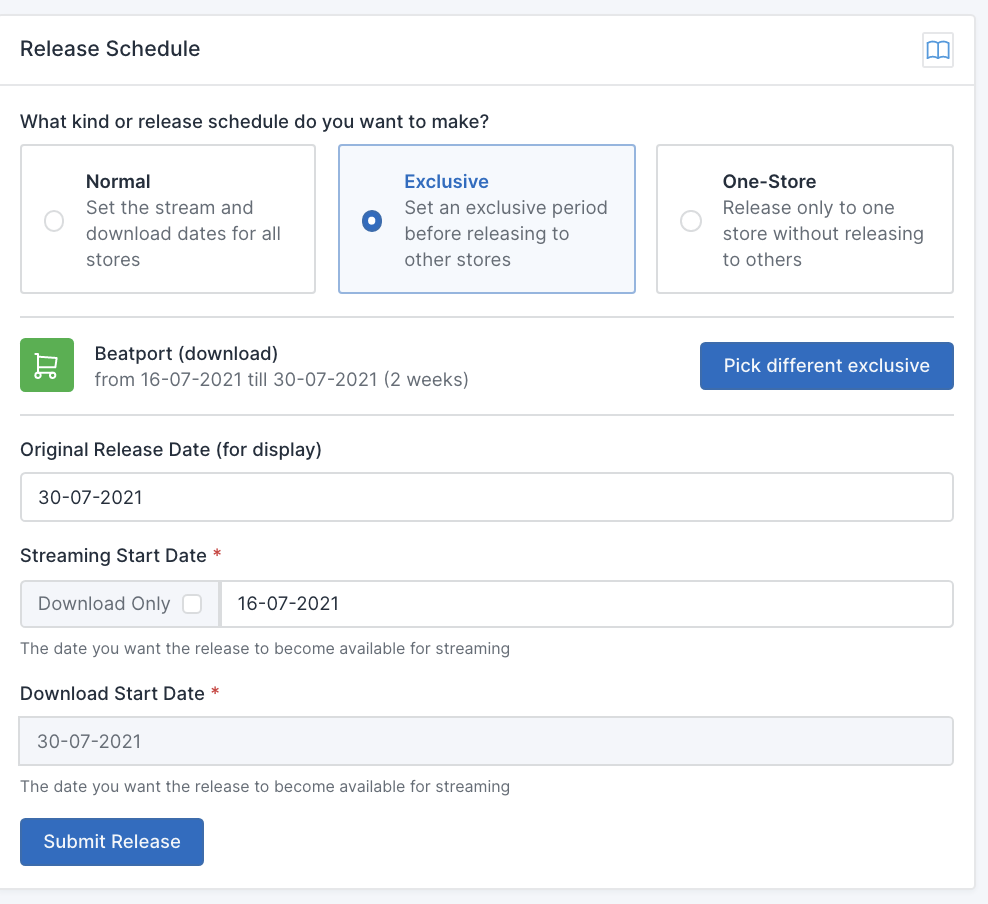Click the "Beatport (download)" store name

[x=186, y=353]
